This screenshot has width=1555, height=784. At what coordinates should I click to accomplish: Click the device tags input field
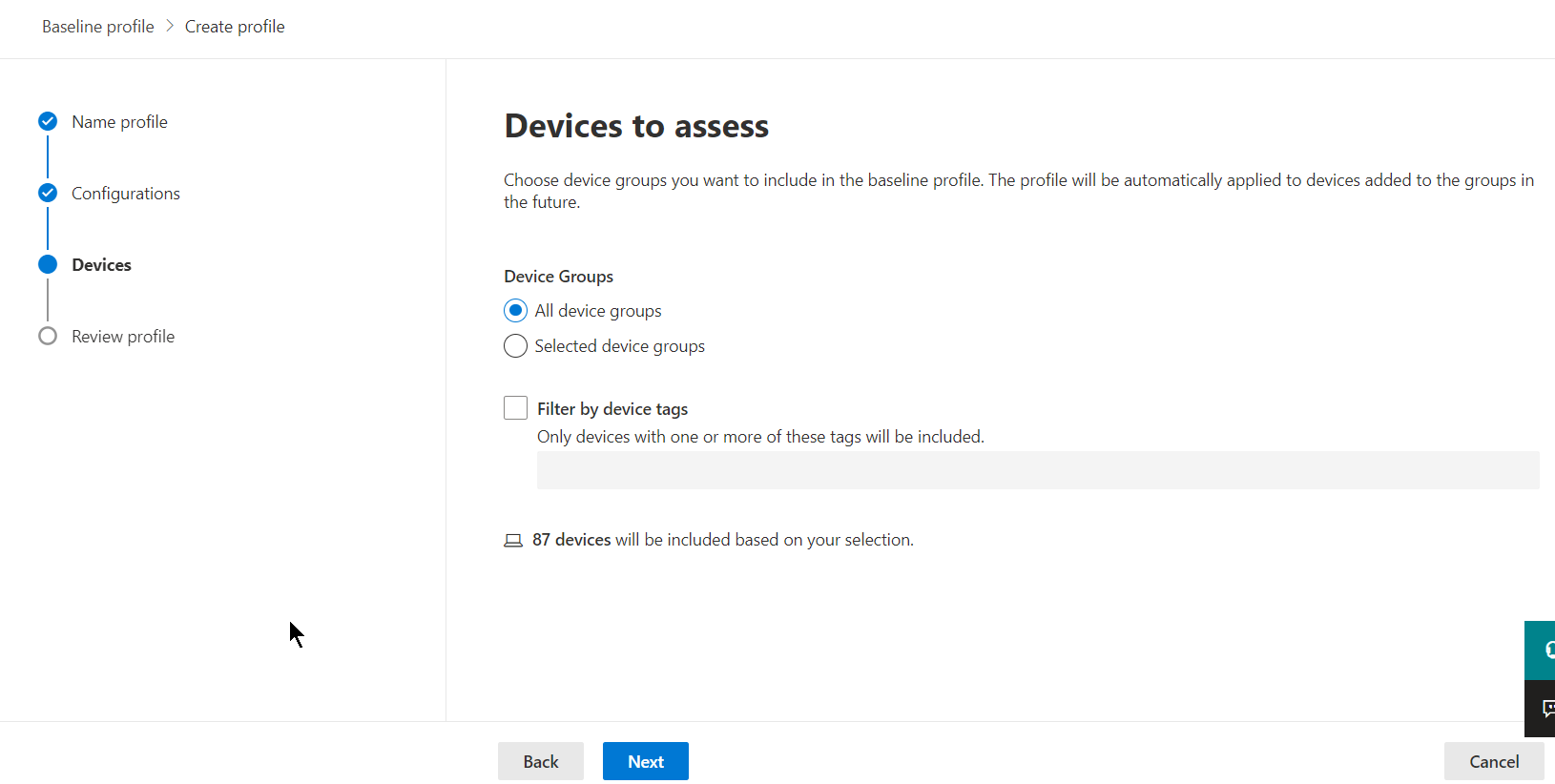tap(1037, 470)
